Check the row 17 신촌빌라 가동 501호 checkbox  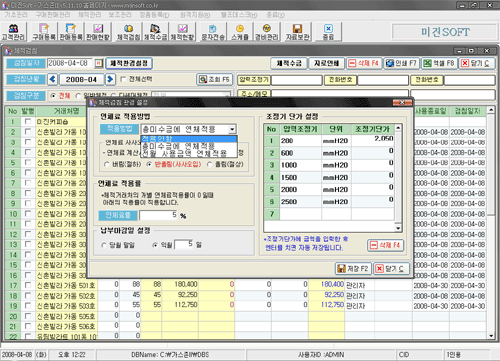click(x=28, y=285)
